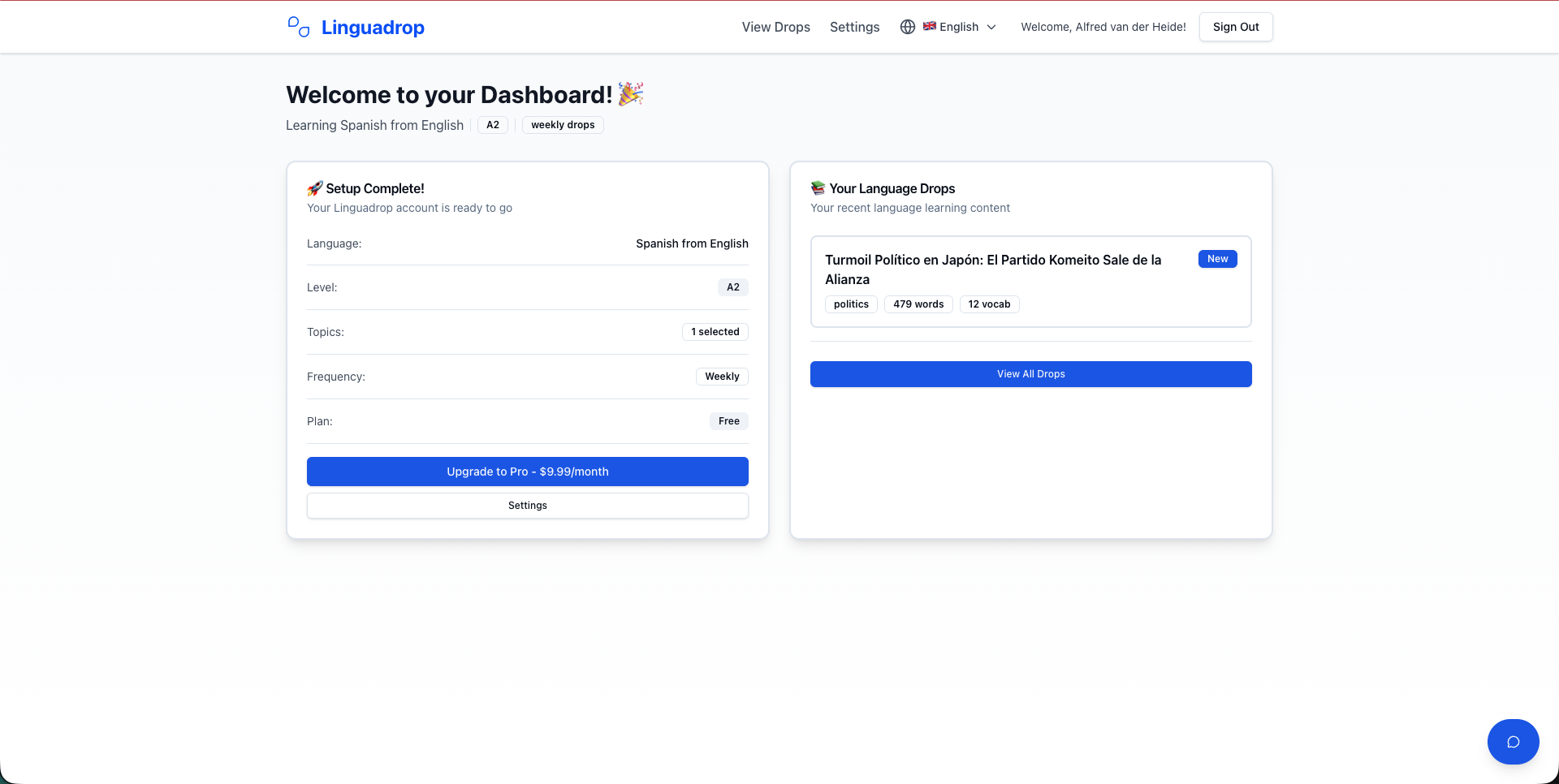
Task: Open Settings from the top navigation
Action: [854, 27]
